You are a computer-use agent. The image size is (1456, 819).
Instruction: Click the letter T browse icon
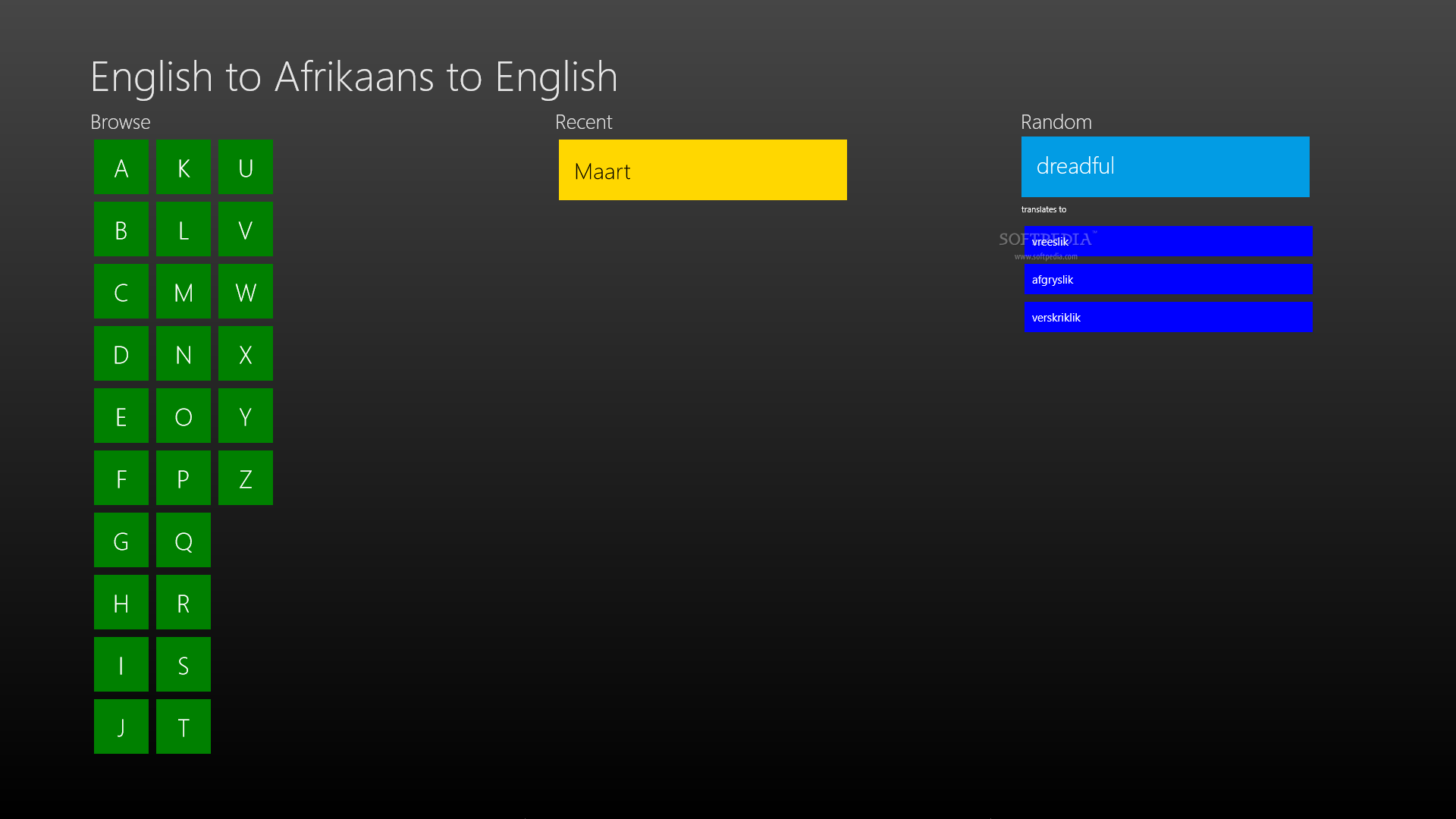(183, 726)
